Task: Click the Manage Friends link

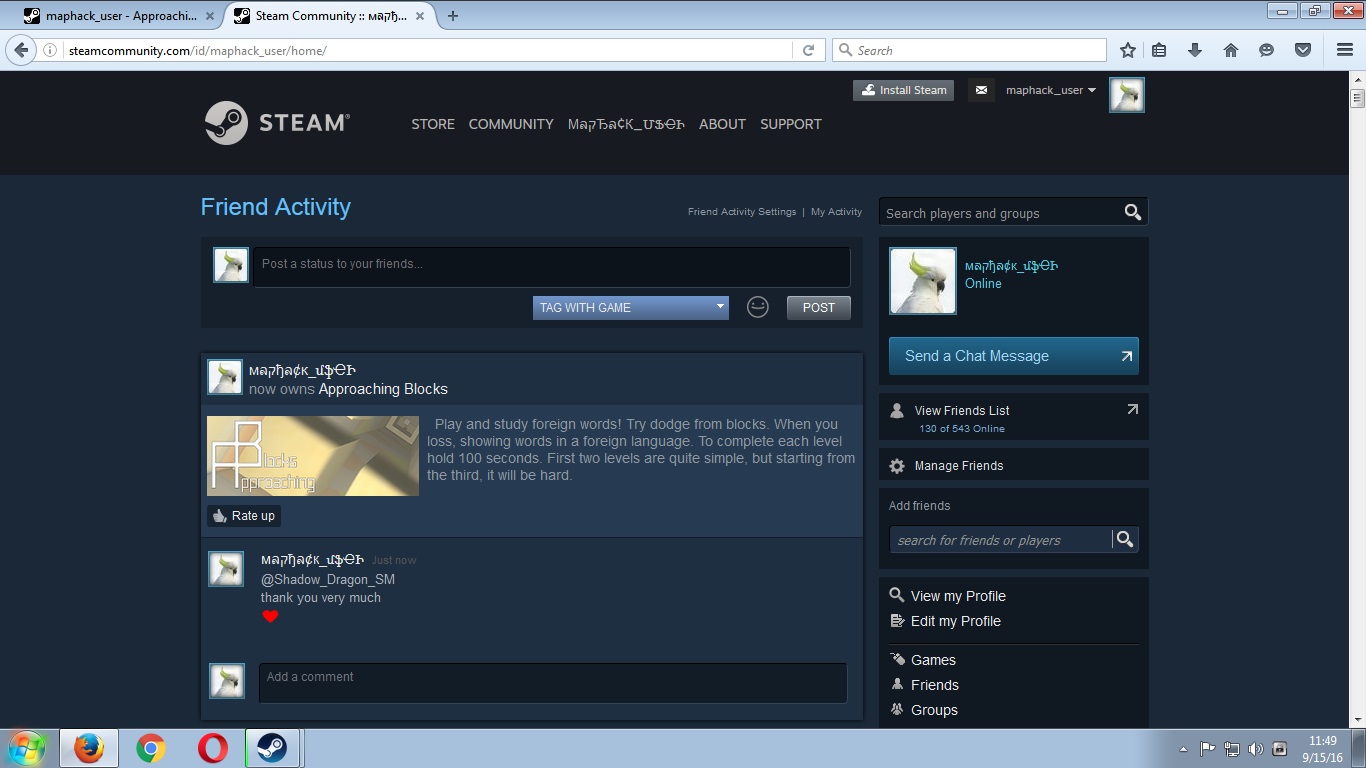Action: tap(959, 466)
